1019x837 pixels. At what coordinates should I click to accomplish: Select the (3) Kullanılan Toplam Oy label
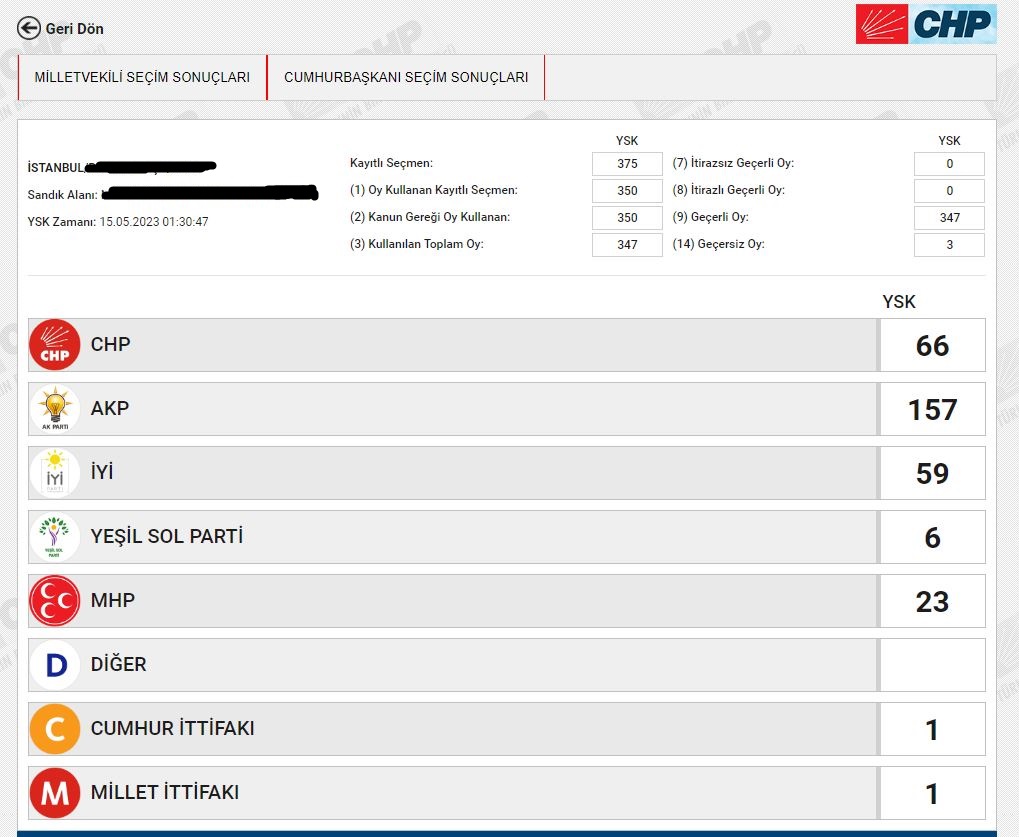pos(417,244)
